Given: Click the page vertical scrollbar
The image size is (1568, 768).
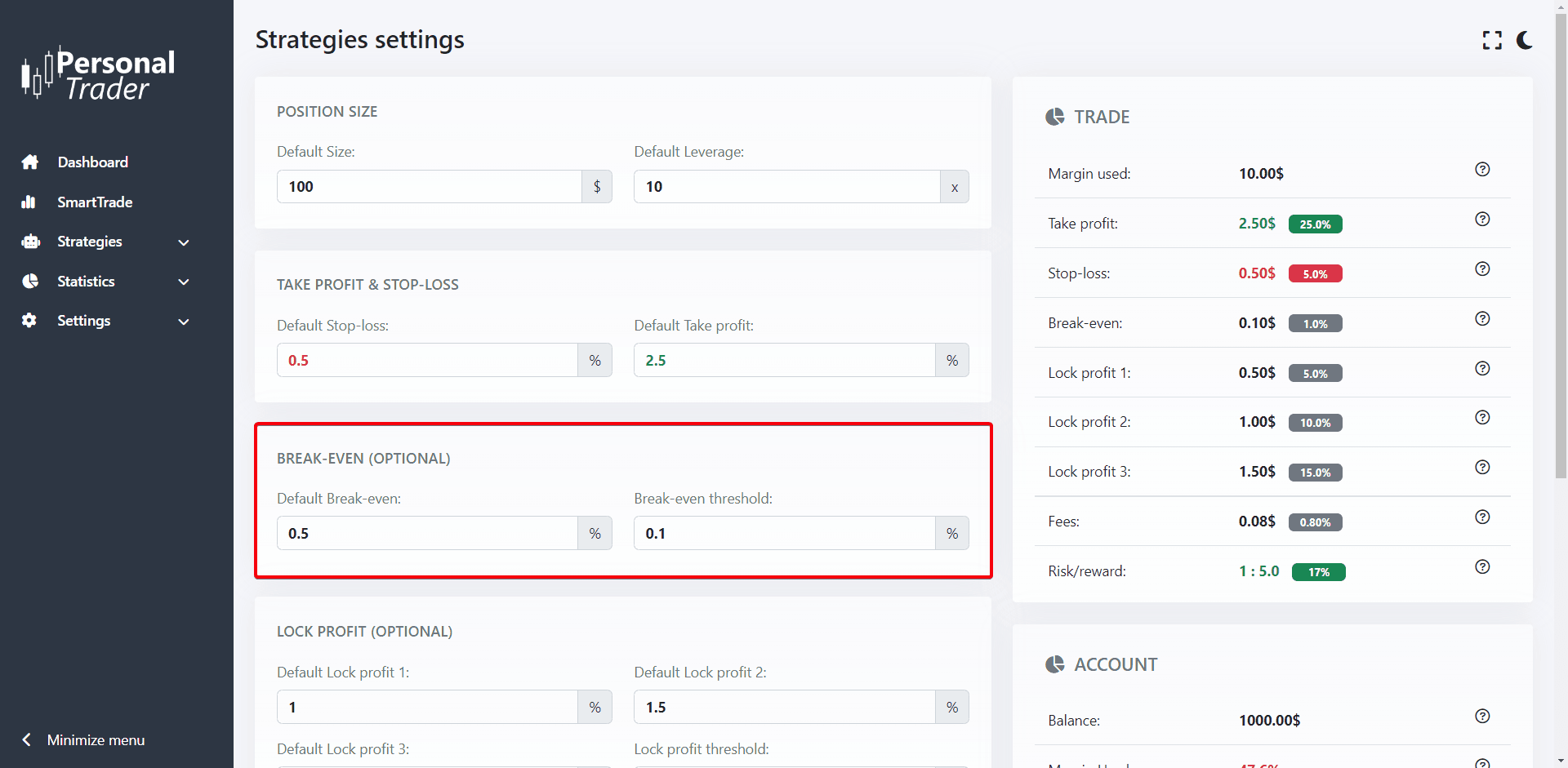Looking at the screenshot, I should click(1561, 245).
